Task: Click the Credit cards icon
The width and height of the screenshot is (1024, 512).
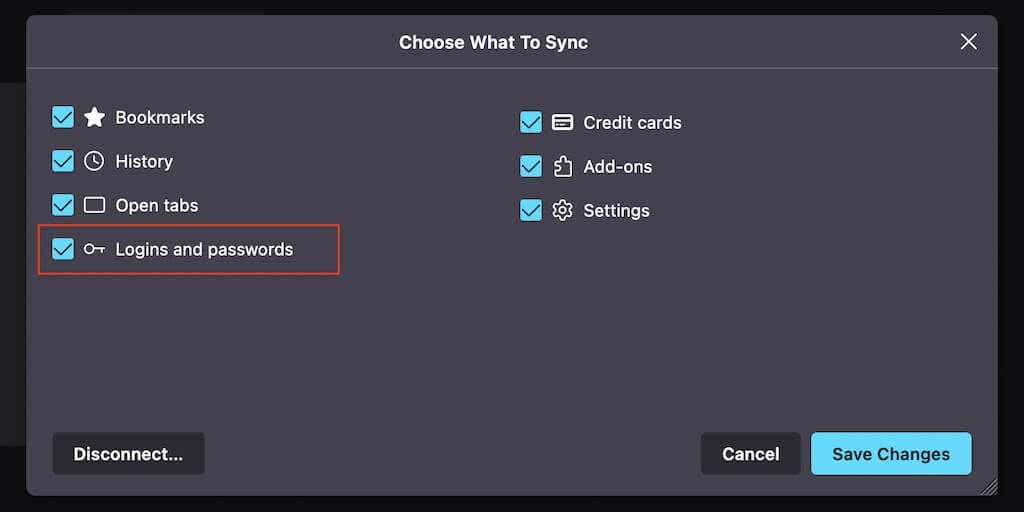Action: tap(562, 123)
